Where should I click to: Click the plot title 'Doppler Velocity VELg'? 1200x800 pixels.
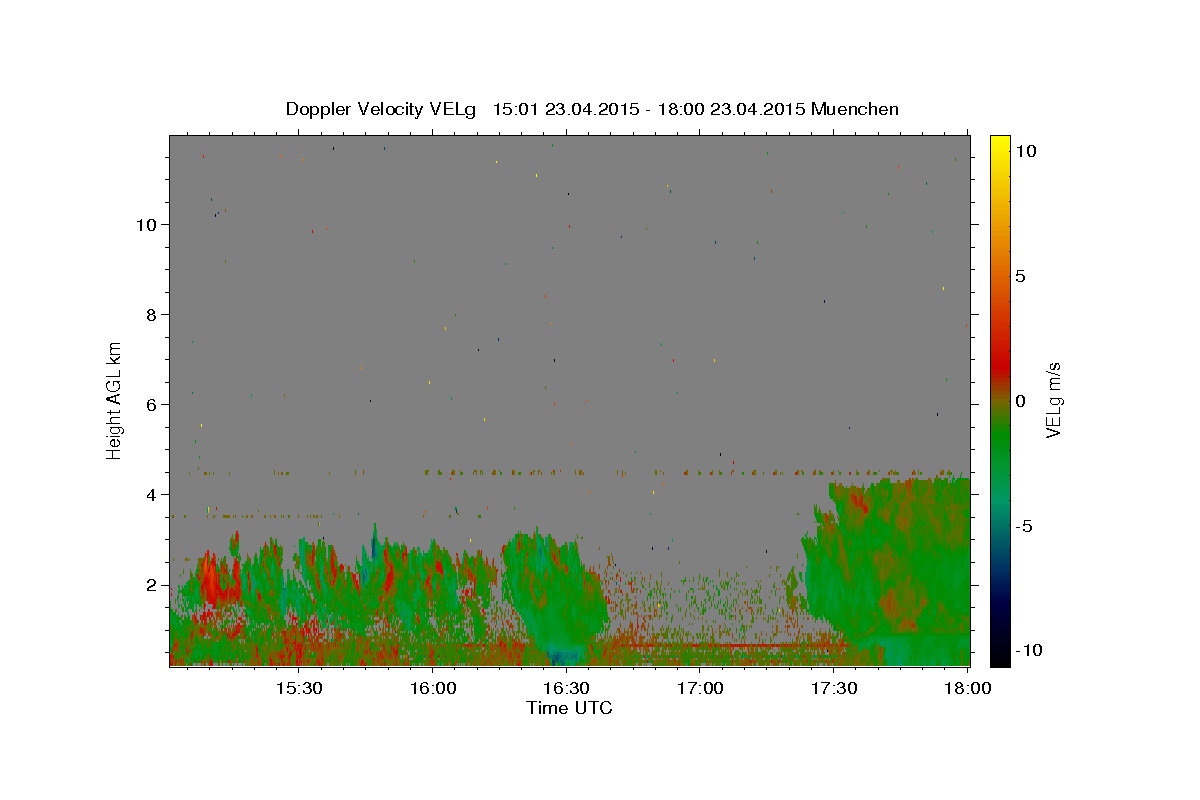point(382,109)
